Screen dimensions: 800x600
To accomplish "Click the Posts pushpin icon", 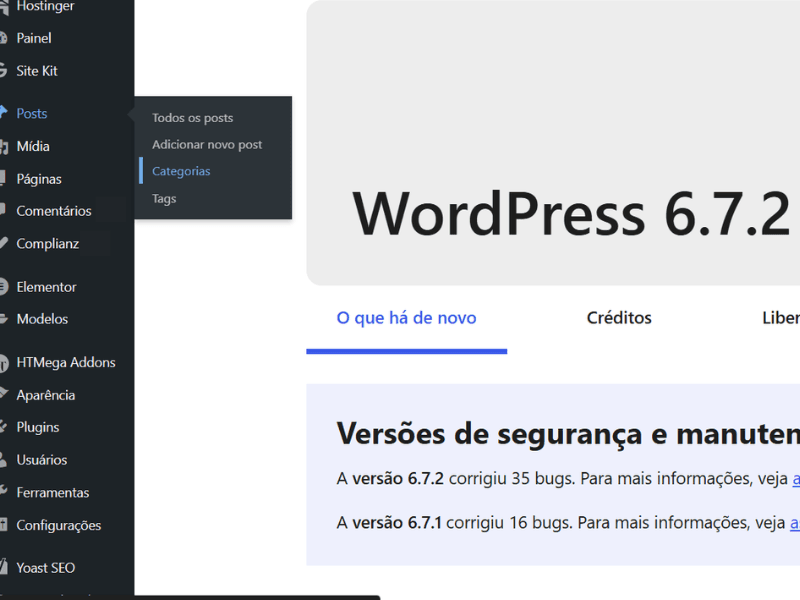I will pos(4,112).
